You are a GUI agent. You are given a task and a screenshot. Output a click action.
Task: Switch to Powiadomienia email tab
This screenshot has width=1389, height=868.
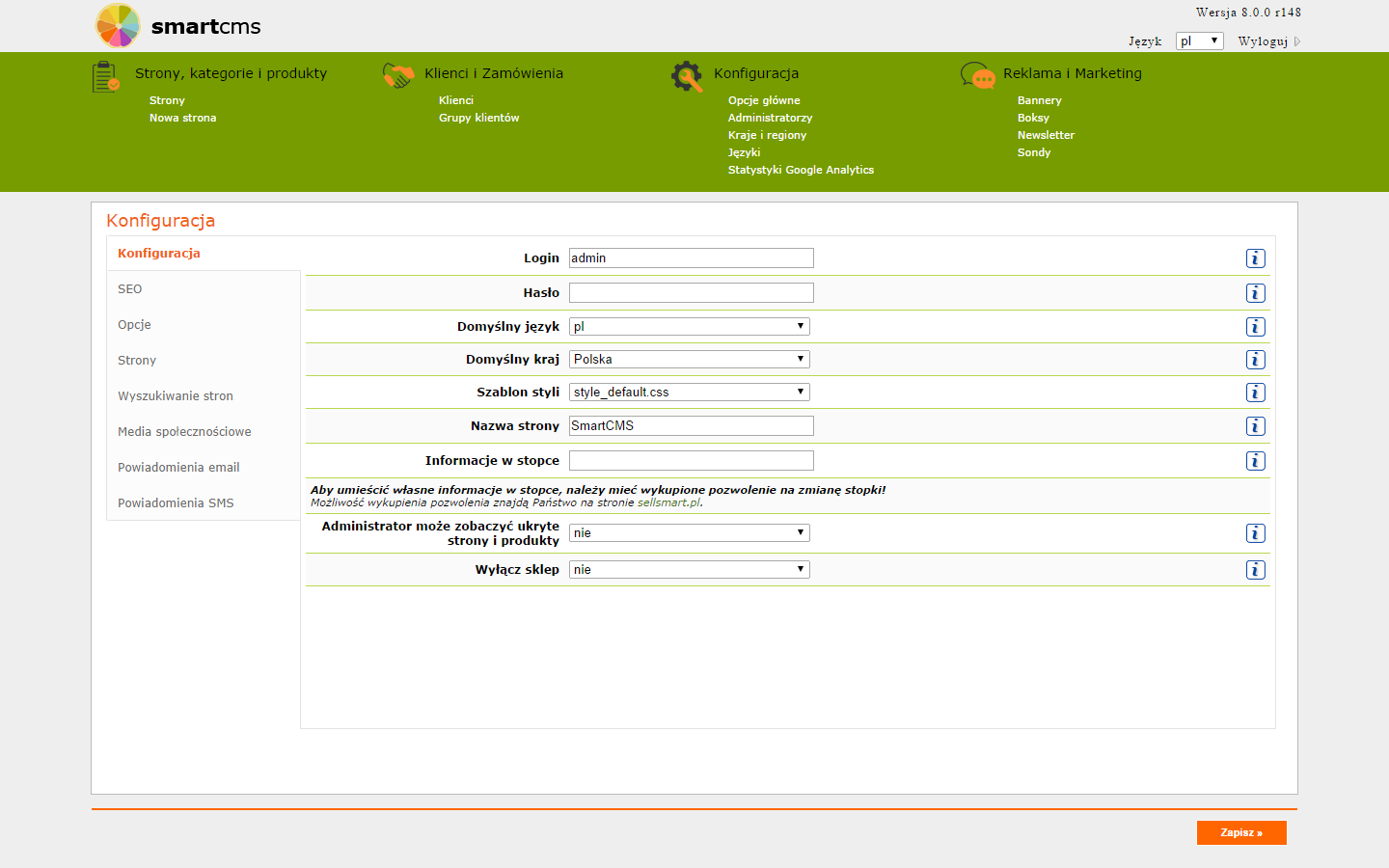204,468
